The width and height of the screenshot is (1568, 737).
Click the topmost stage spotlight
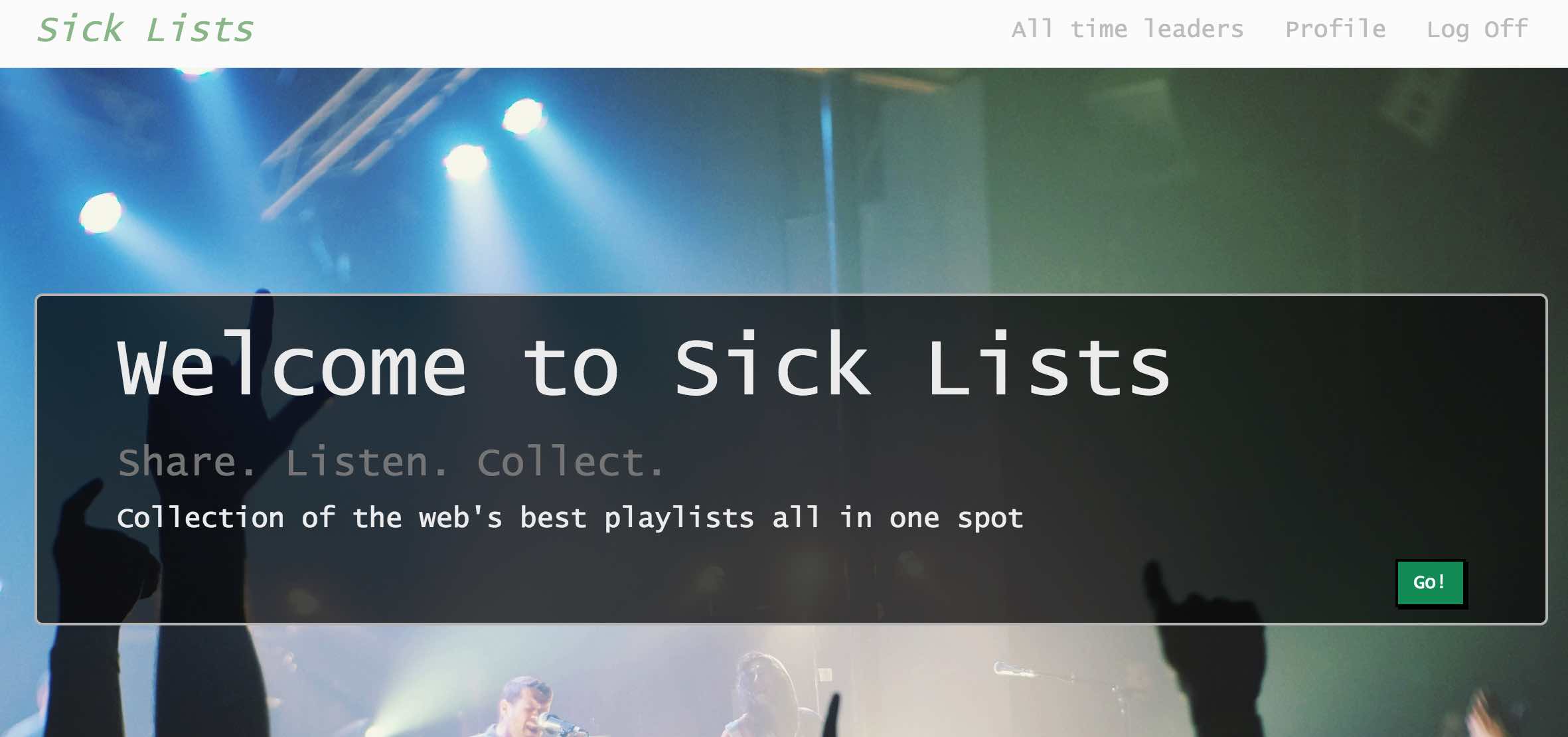pyautogui.click(x=523, y=115)
